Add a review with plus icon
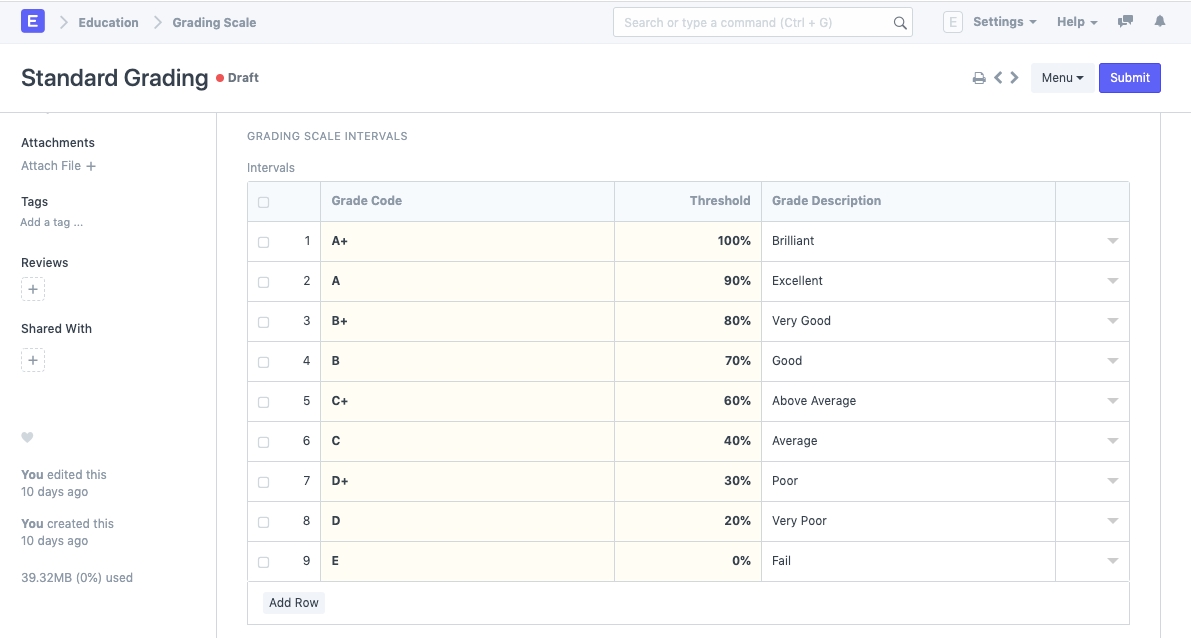Screen dimensions: 1191x638 coord(33,290)
